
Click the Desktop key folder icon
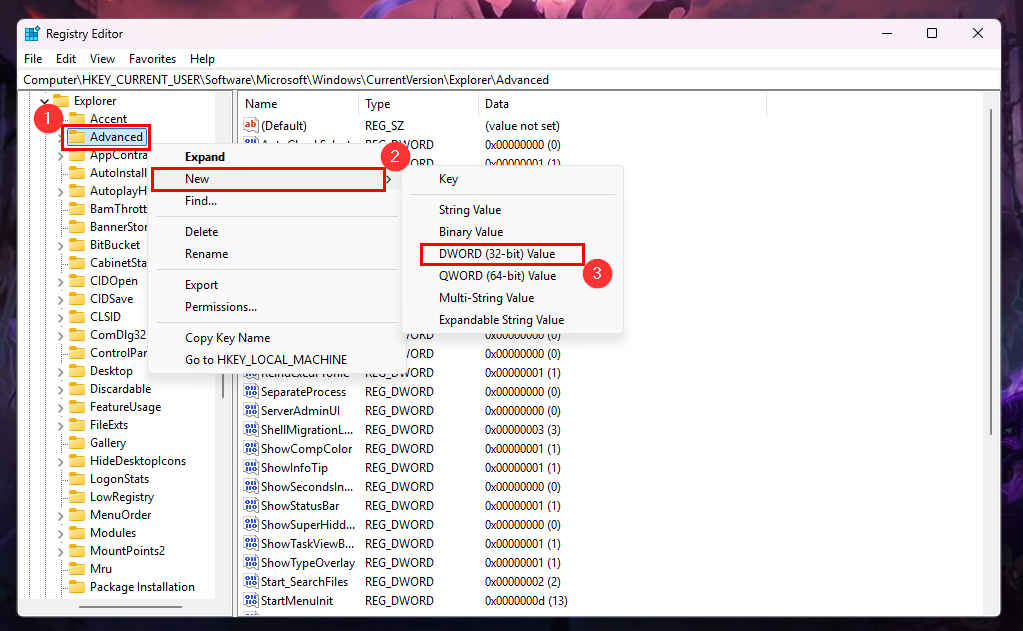click(79, 370)
